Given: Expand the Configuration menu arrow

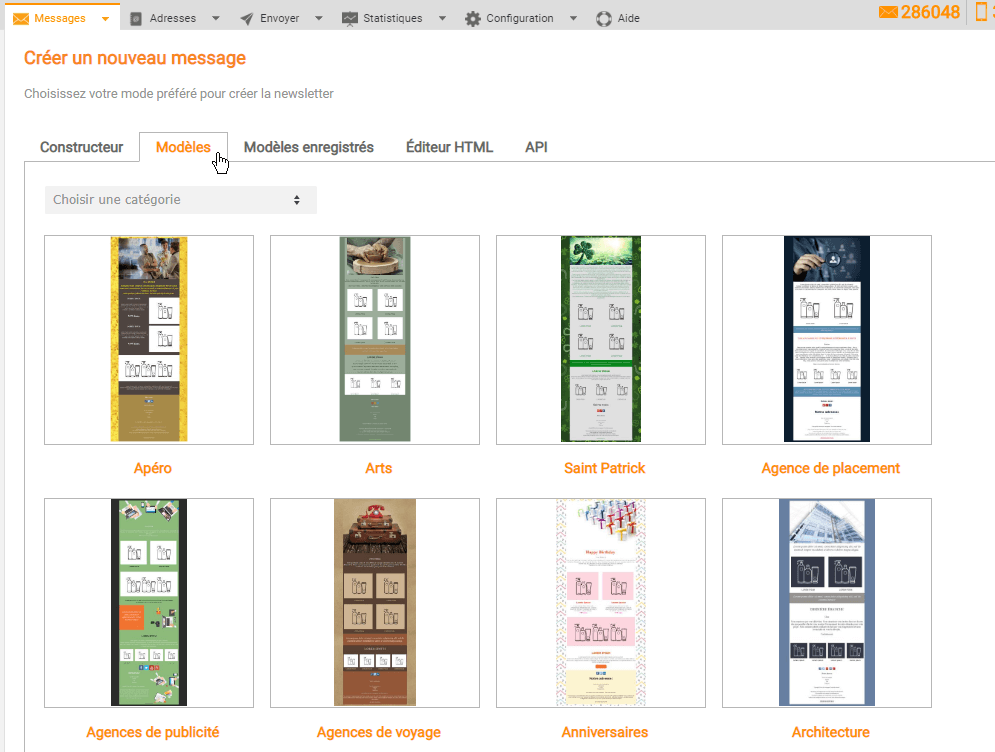Looking at the screenshot, I should [x=573, y=18].
